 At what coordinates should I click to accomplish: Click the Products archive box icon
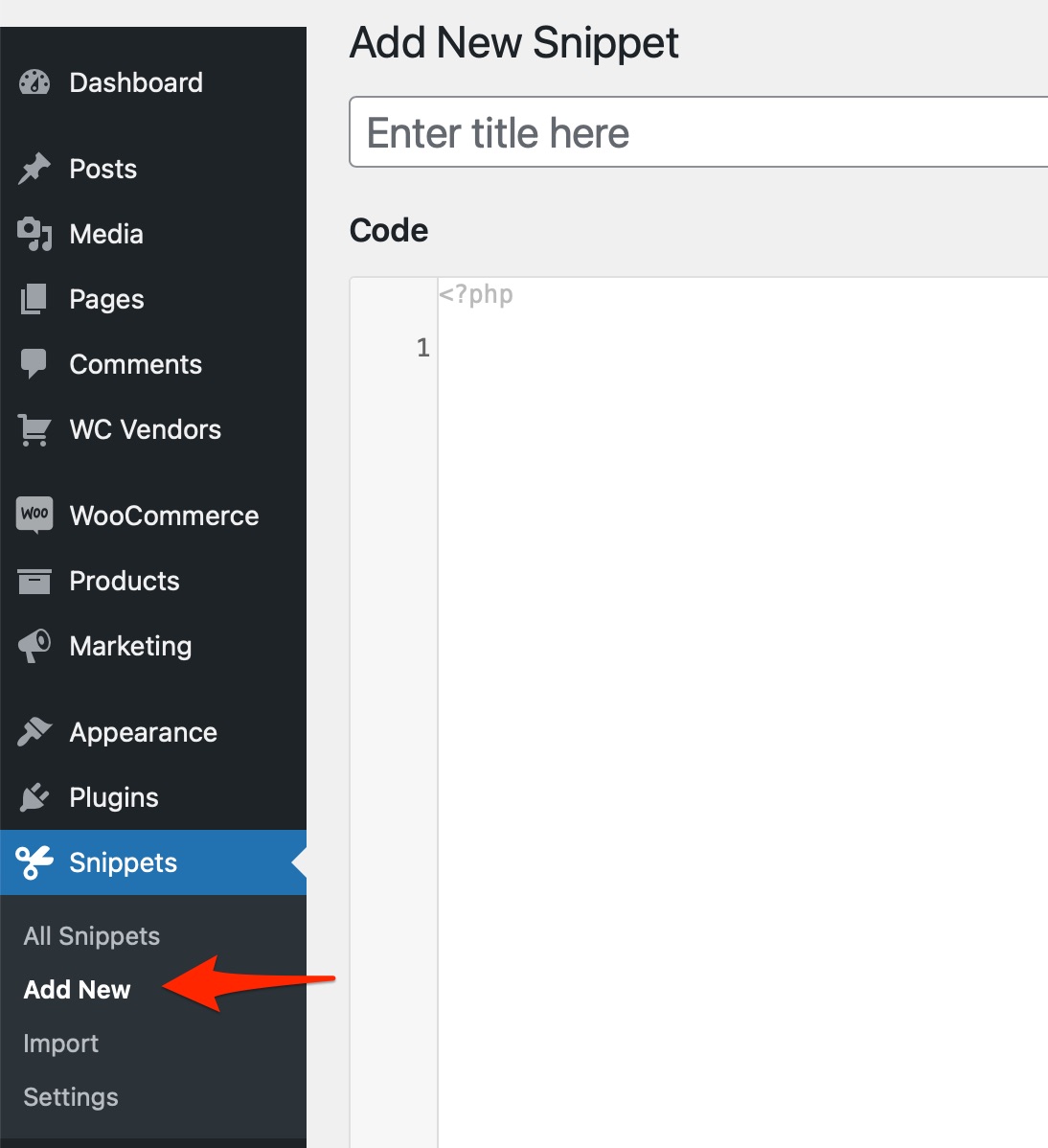(34, 582)
